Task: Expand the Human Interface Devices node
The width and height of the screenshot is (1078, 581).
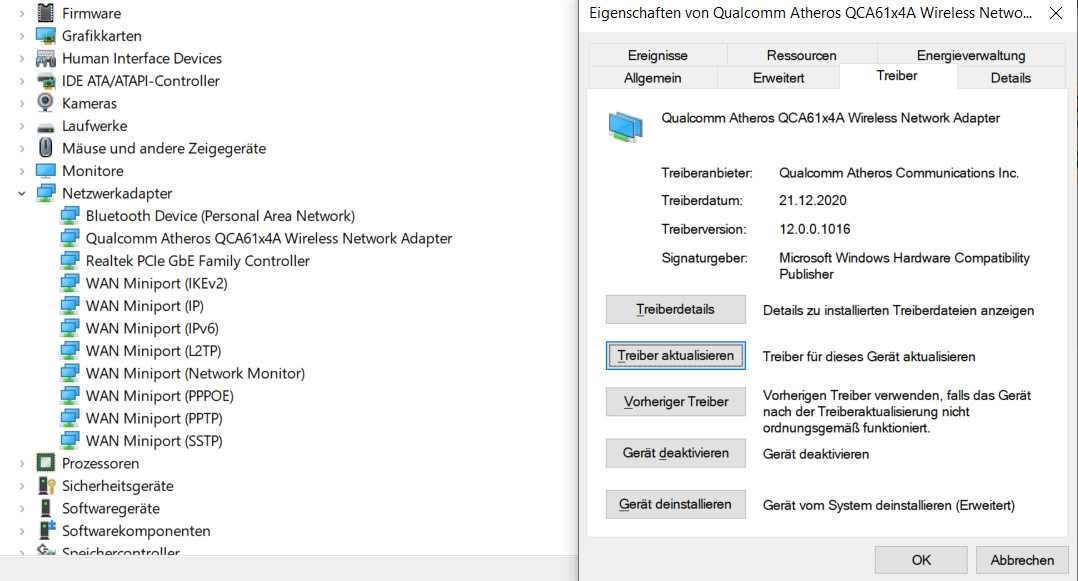Action: point(22,58)
